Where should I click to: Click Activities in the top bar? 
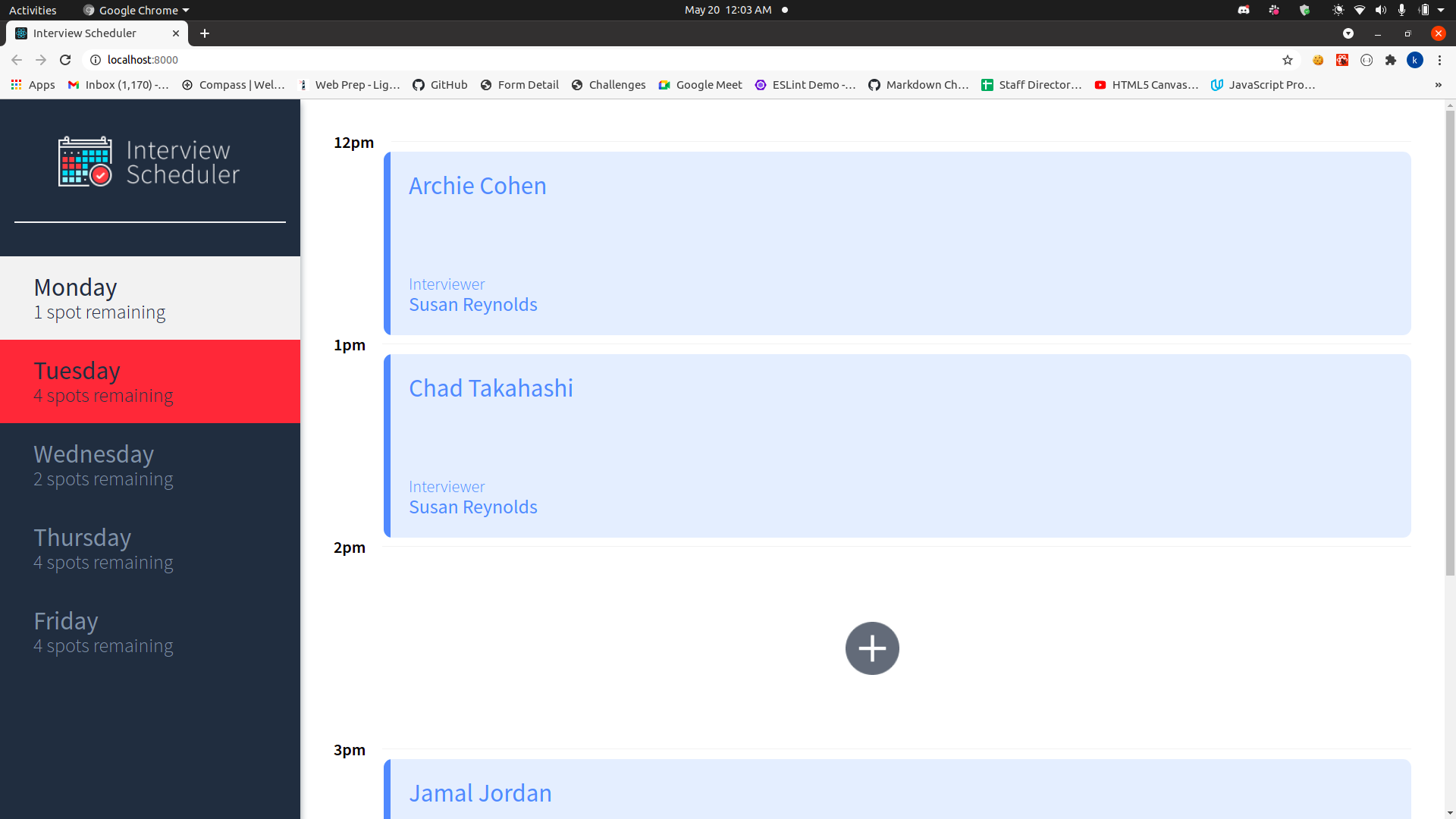[x=33, y=10]
